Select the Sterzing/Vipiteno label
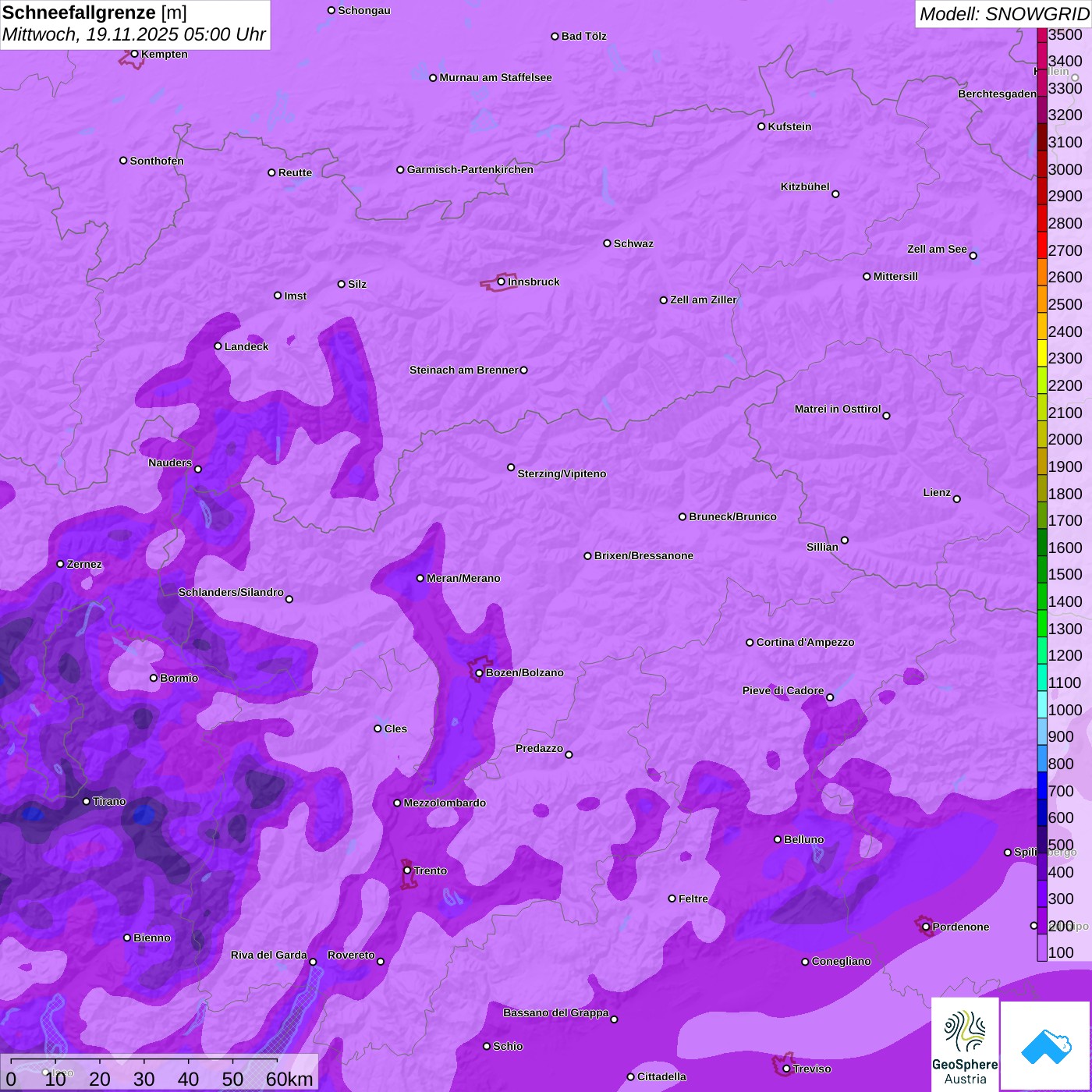1092x1092 pixels. click(x=562, y=473)
